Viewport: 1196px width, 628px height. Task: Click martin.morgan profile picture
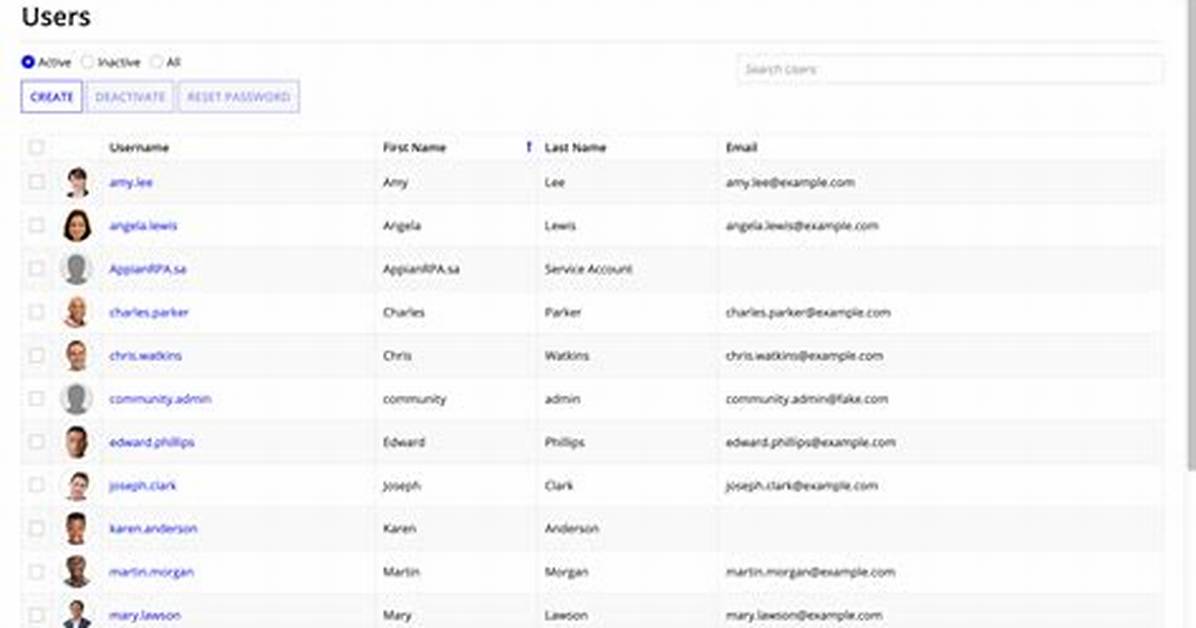tap(76, 572)
